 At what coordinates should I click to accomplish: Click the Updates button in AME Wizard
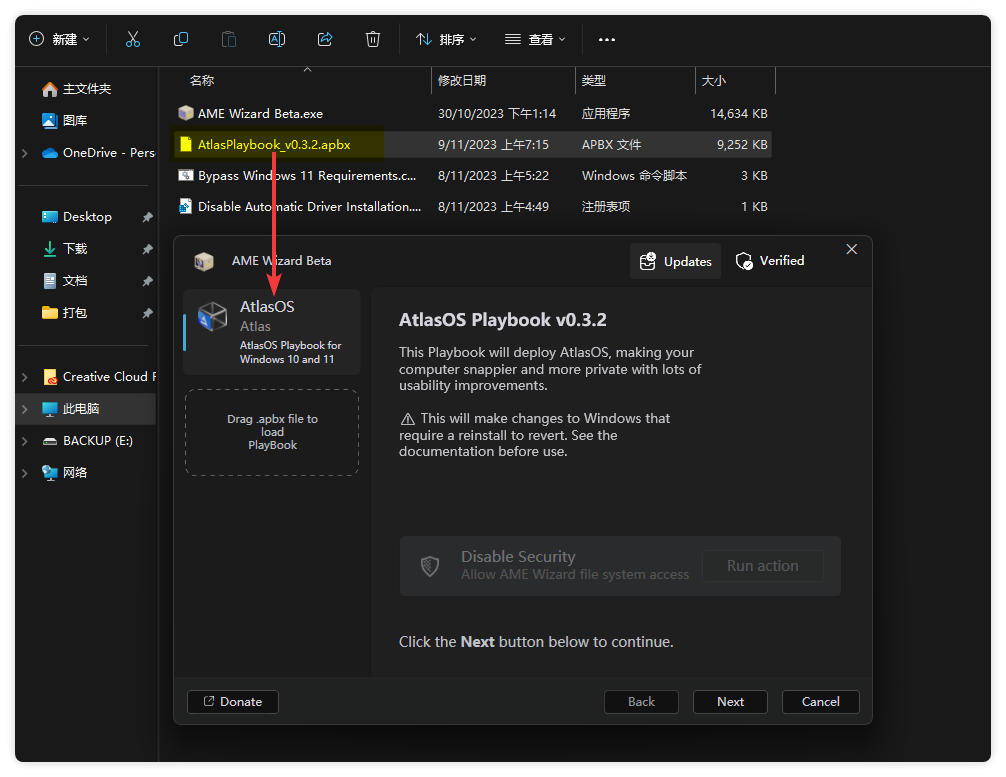point(675,261)
